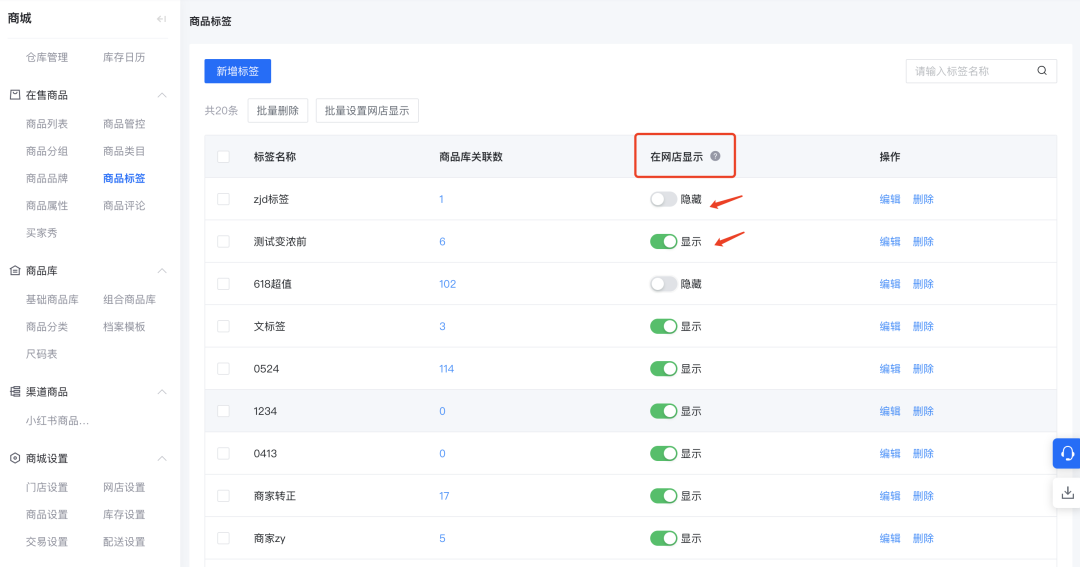Collapse the 商城 sidebar with arrow icon

161,19
